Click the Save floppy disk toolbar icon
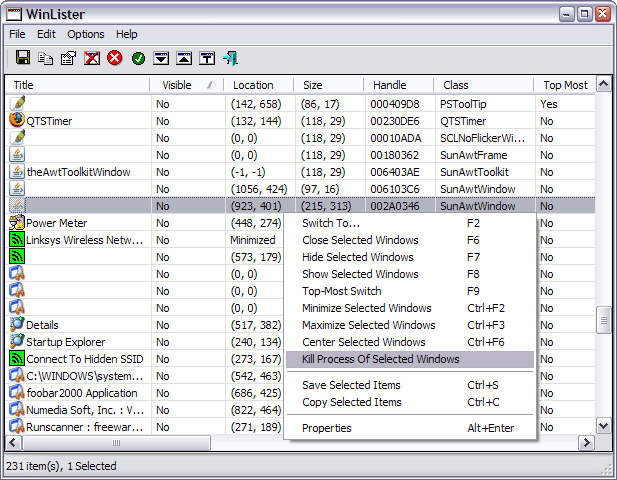617x480 pixels. click(x=23, y=58)
